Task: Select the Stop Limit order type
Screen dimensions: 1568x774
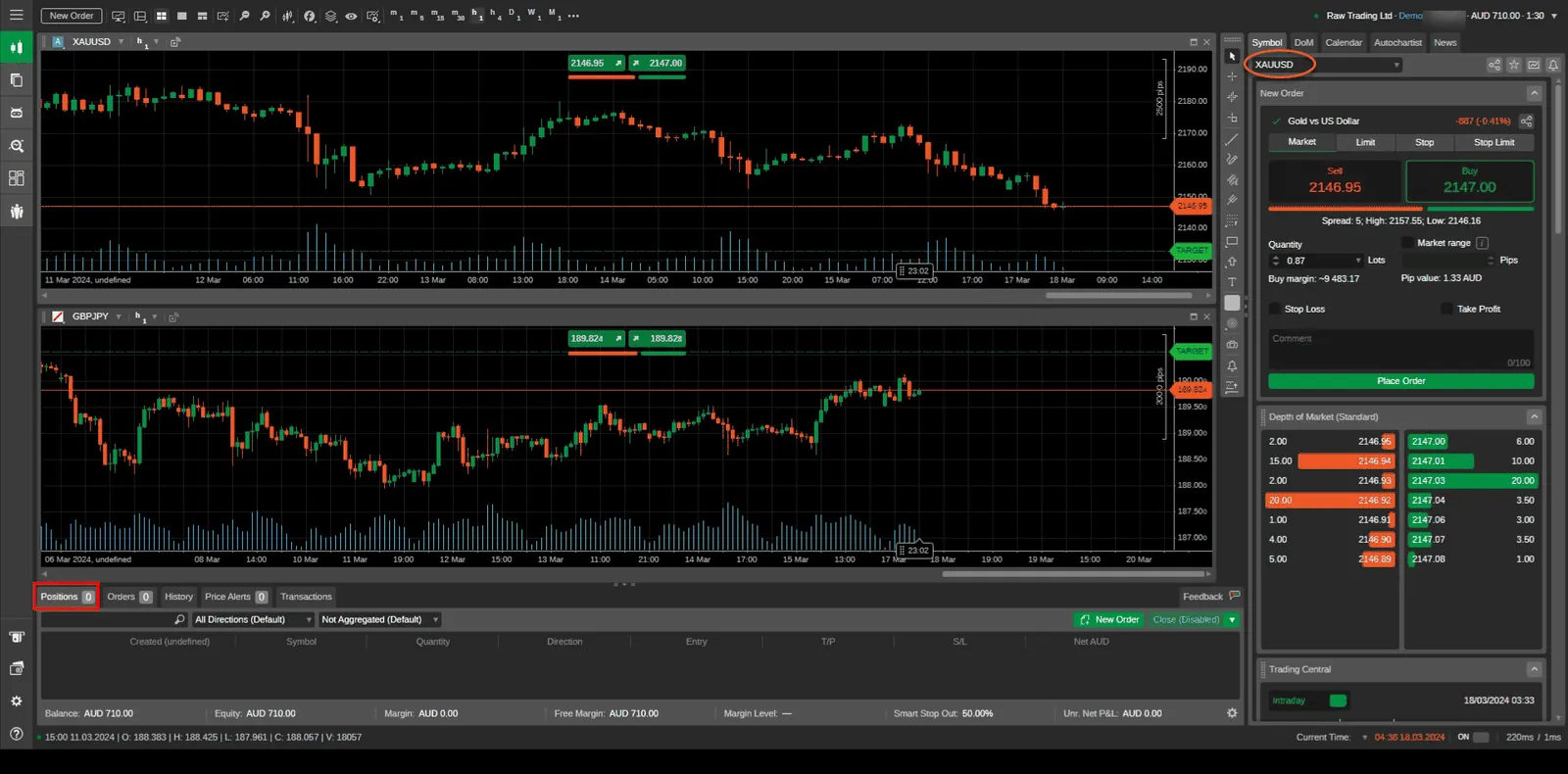Action: [x=1494, y=142]
